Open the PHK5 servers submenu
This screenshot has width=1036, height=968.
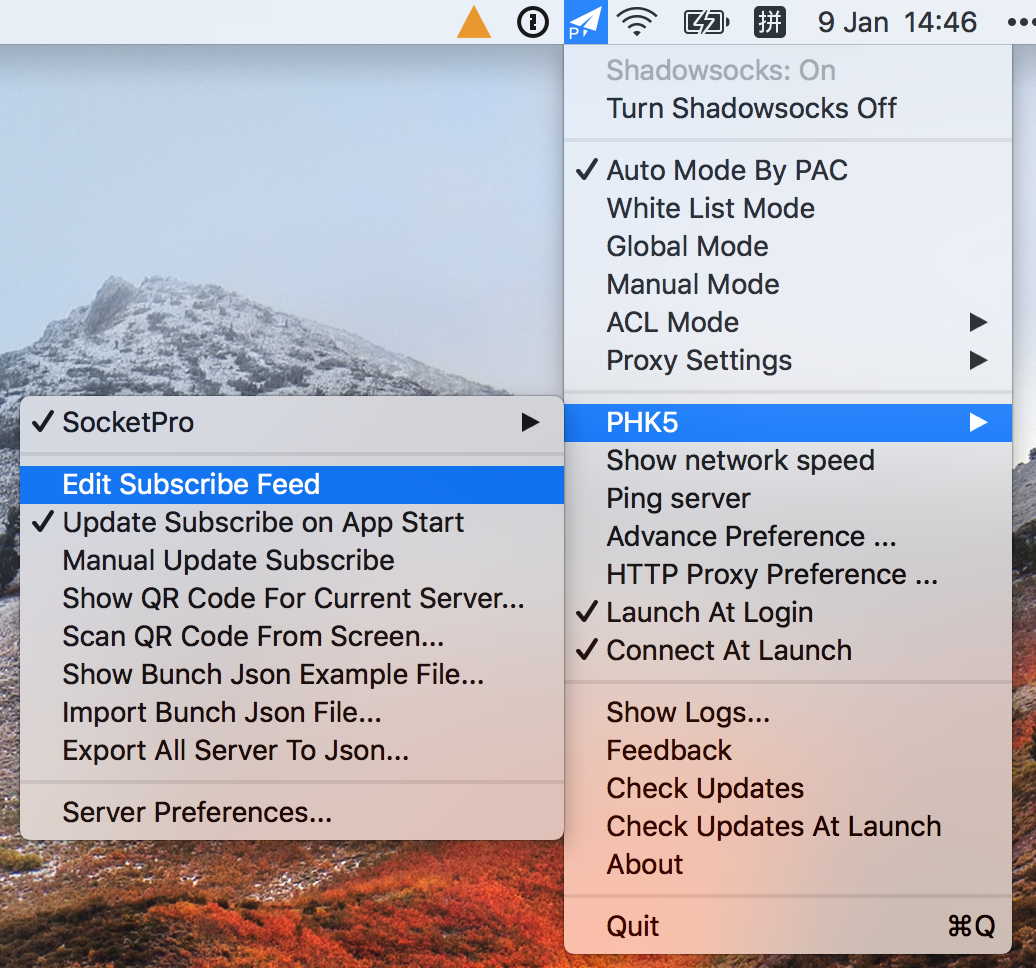[x=788, y=423]
